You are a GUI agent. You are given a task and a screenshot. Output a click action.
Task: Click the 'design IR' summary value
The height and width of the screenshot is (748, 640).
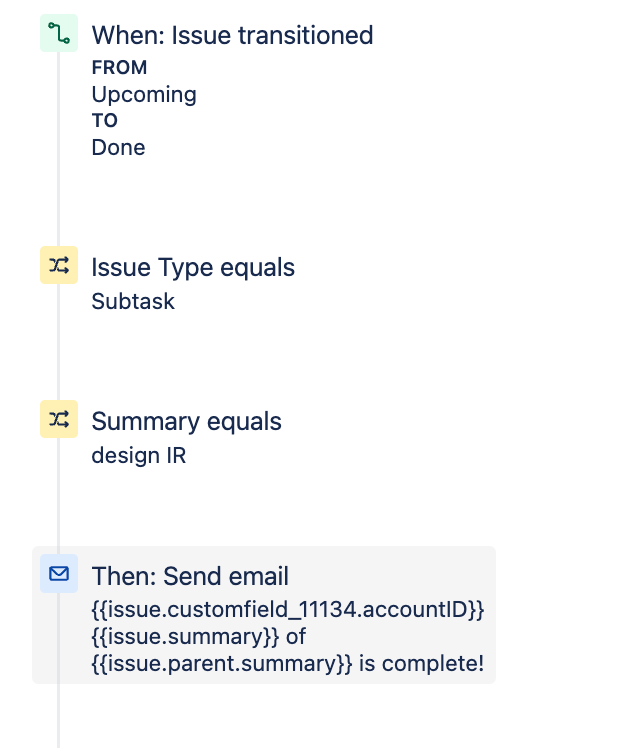(x=139, y=456)
